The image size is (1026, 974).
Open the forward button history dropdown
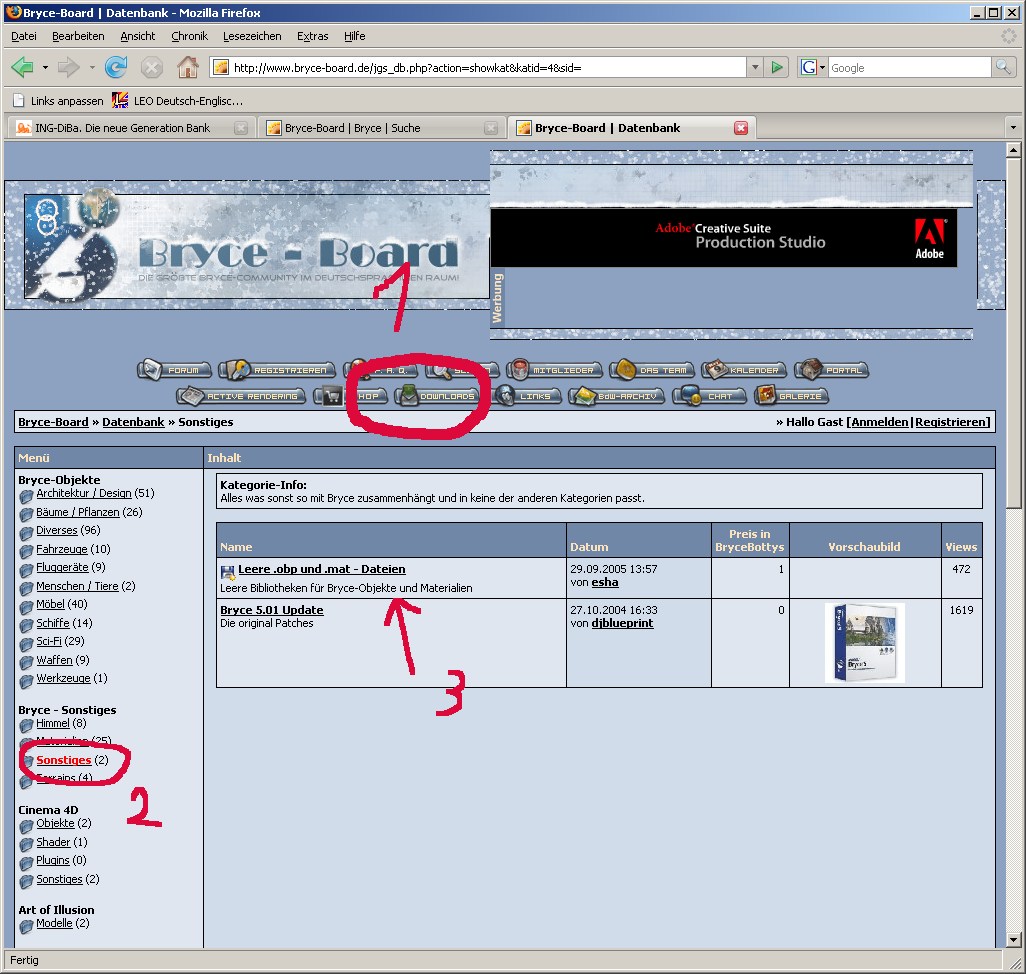[x=92, y=67]
